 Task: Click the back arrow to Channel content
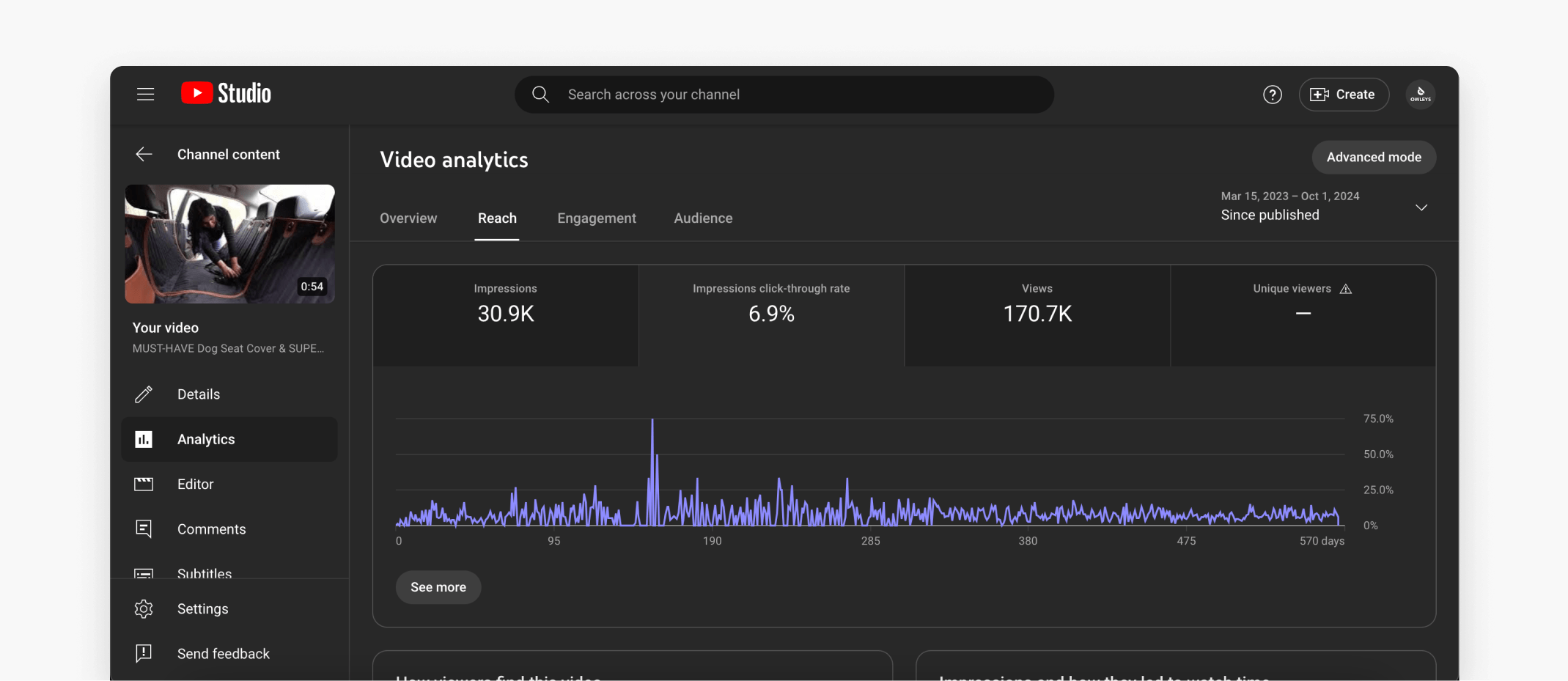point(144,154)
